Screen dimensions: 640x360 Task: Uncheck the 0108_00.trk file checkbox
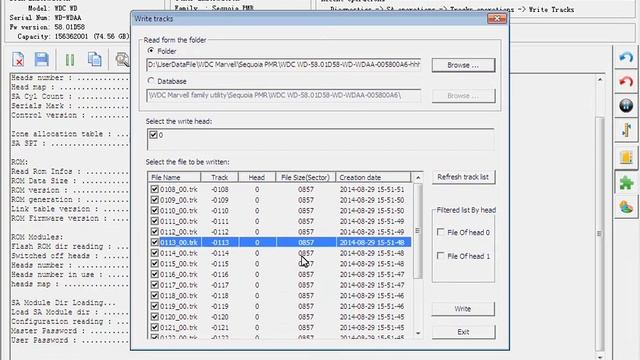tap(154, 189)
